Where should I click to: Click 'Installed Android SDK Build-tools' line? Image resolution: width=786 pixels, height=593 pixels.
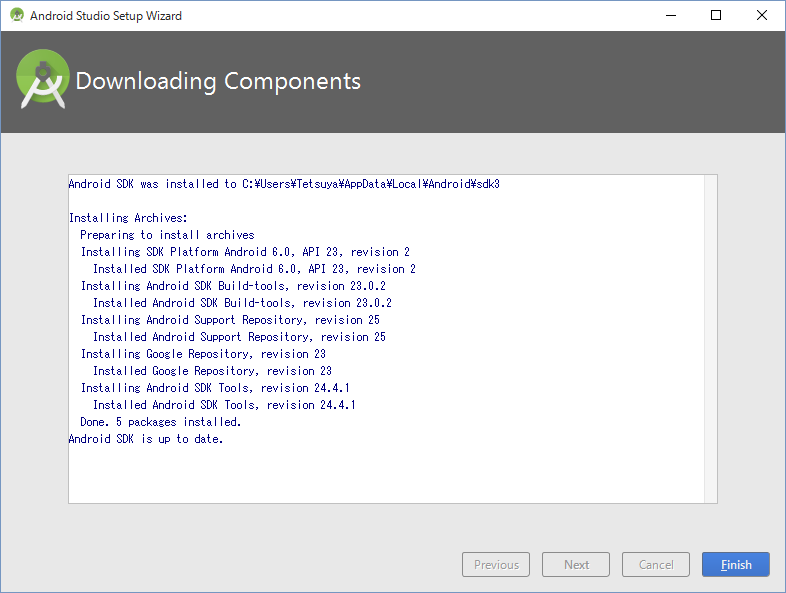(x=242, y=303)
